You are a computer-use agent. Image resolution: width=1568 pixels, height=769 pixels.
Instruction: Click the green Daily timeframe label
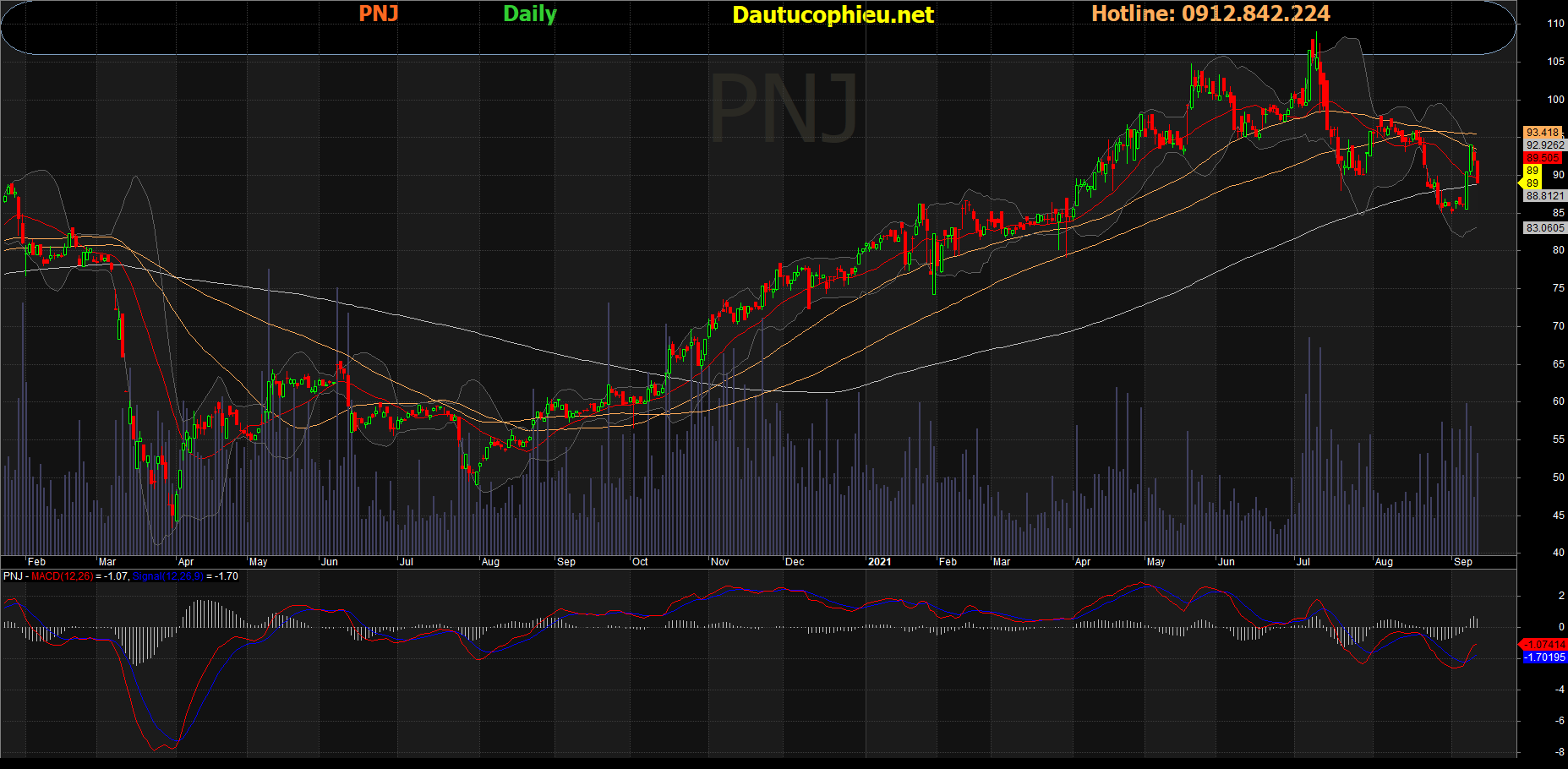point(529,14)
